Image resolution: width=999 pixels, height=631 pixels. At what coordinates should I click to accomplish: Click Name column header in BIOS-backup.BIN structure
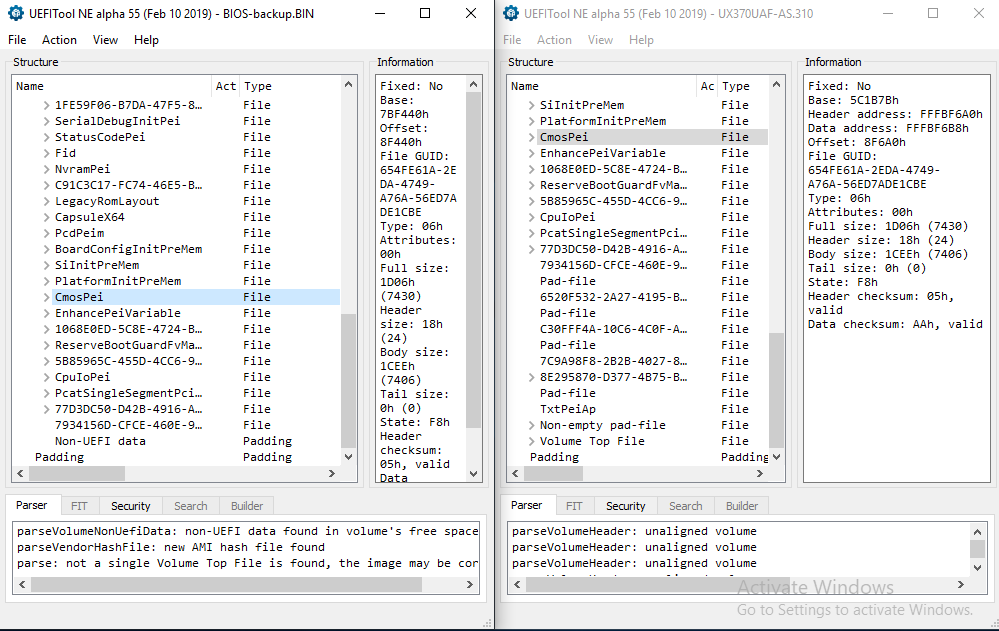coord(112,86)
